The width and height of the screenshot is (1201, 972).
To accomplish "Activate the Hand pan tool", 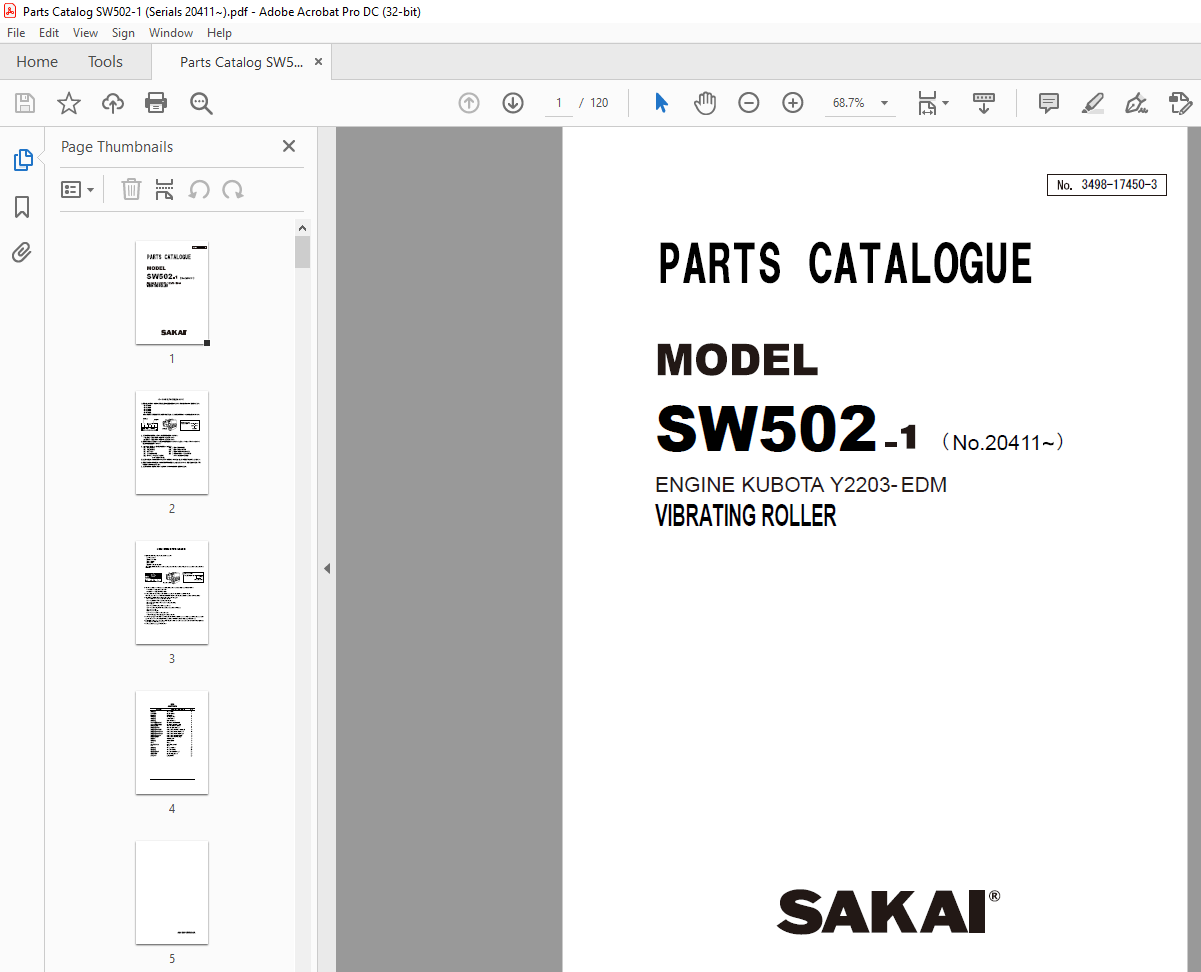I will (705, 103).
